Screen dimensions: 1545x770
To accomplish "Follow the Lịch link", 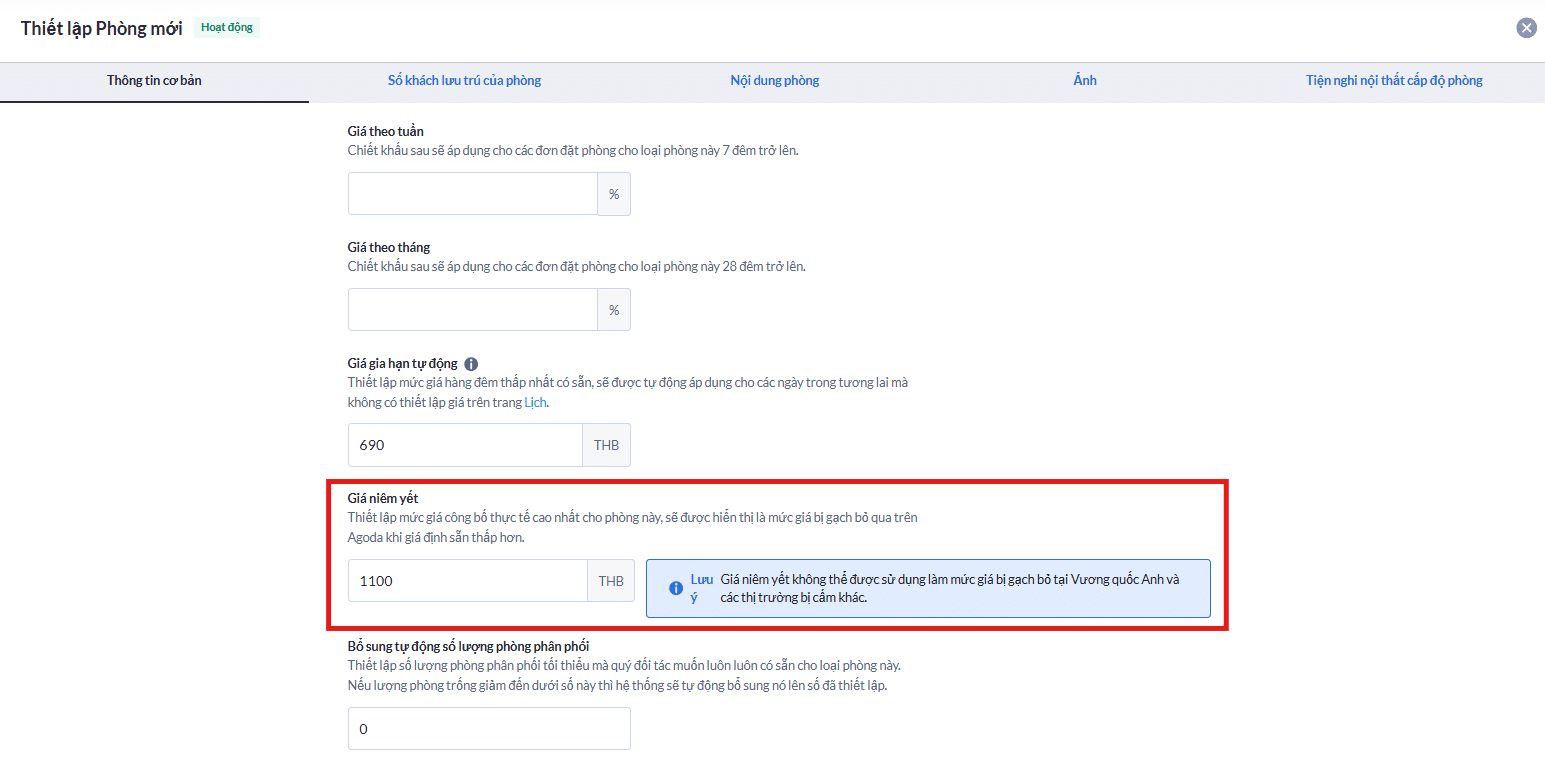I will tap(535, 402).
